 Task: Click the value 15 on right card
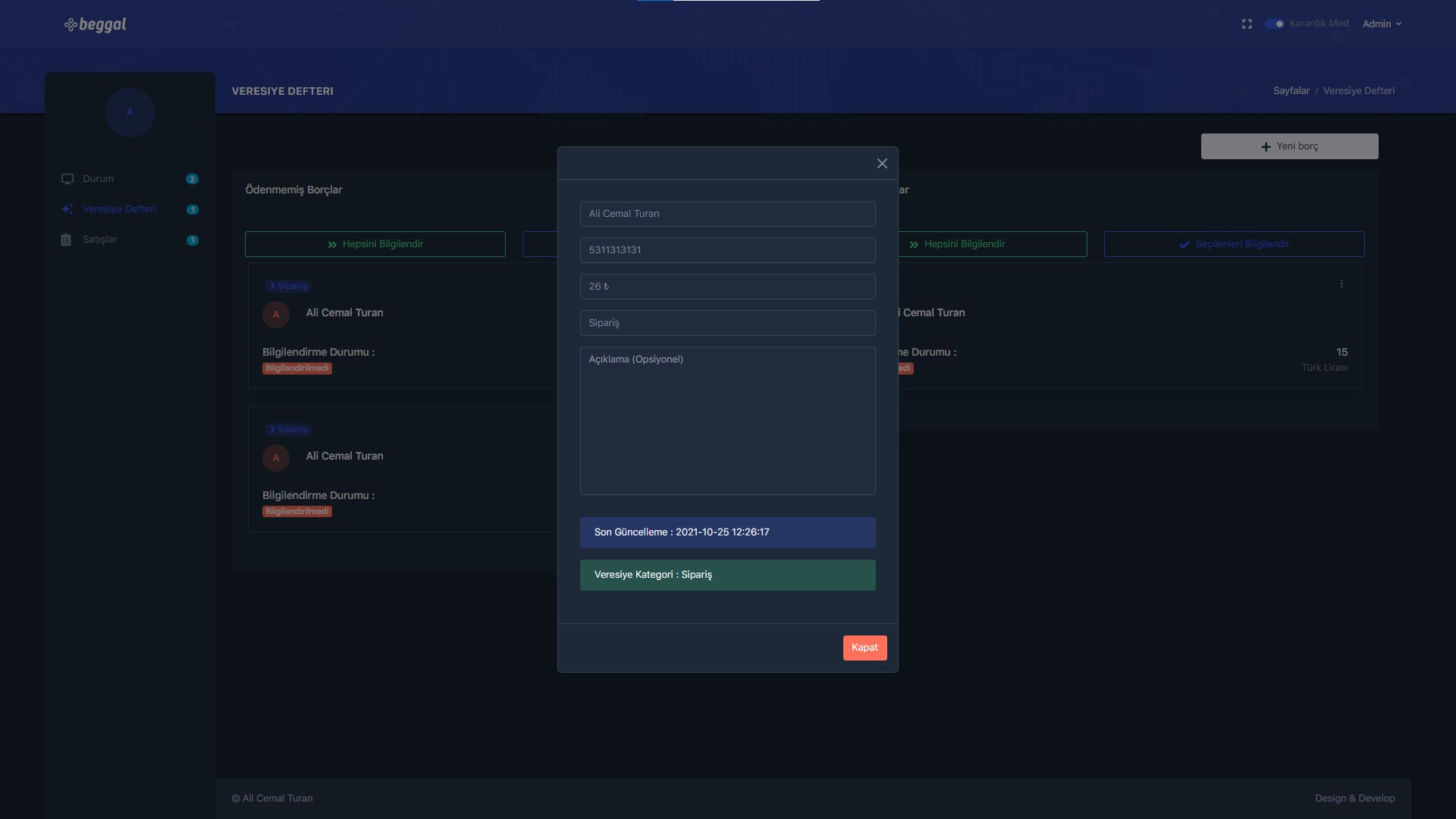pyautogui.click(x=1342, y=352)
